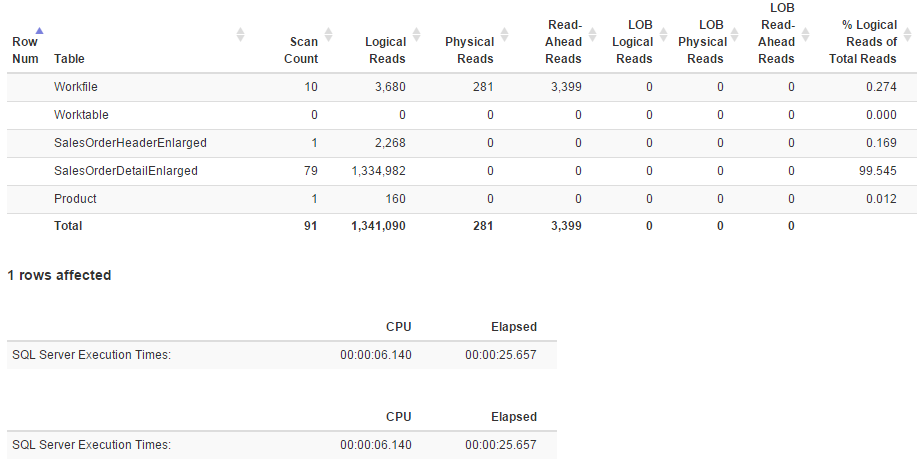This screenshot has width=919, height=466.
Task: Click the sort arrows beside the Table column
Action: tap(240, 35)
